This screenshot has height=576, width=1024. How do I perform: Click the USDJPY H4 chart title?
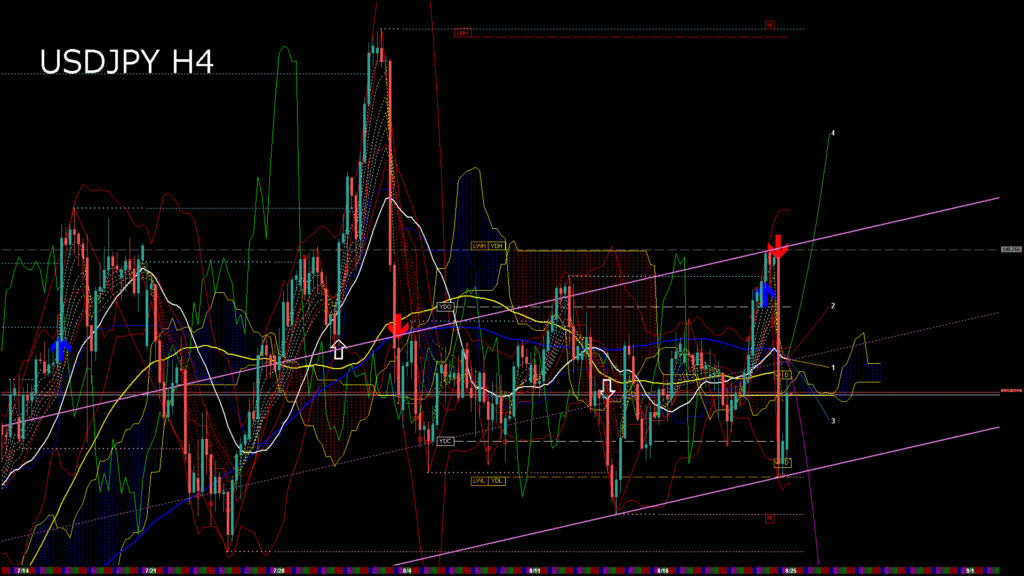(x=126, y=62)
